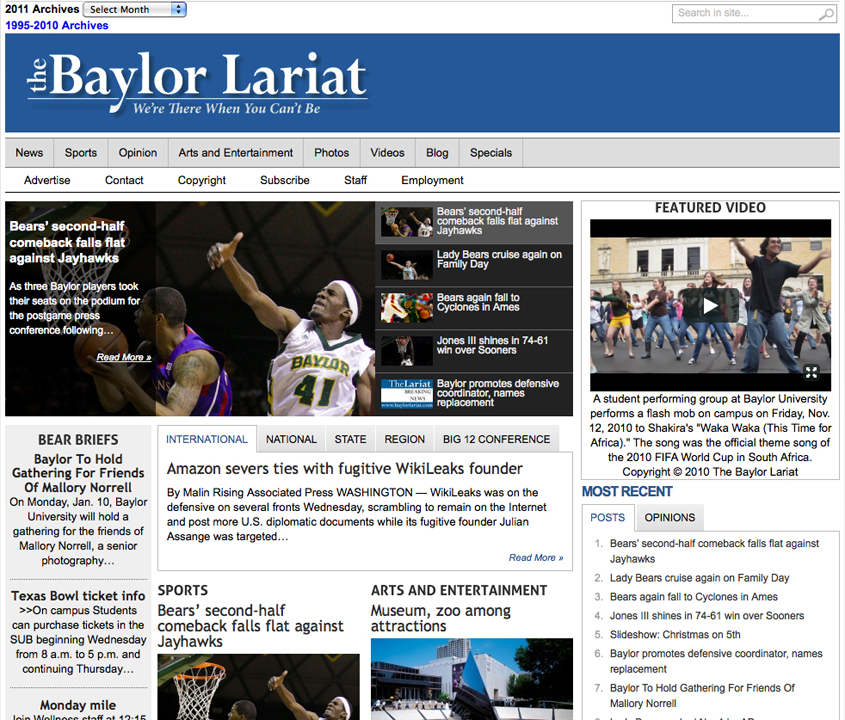Open Arts and Entertainment menu item
The width and height of the screenshot is (845, 720).
click(x=236, y=153)
